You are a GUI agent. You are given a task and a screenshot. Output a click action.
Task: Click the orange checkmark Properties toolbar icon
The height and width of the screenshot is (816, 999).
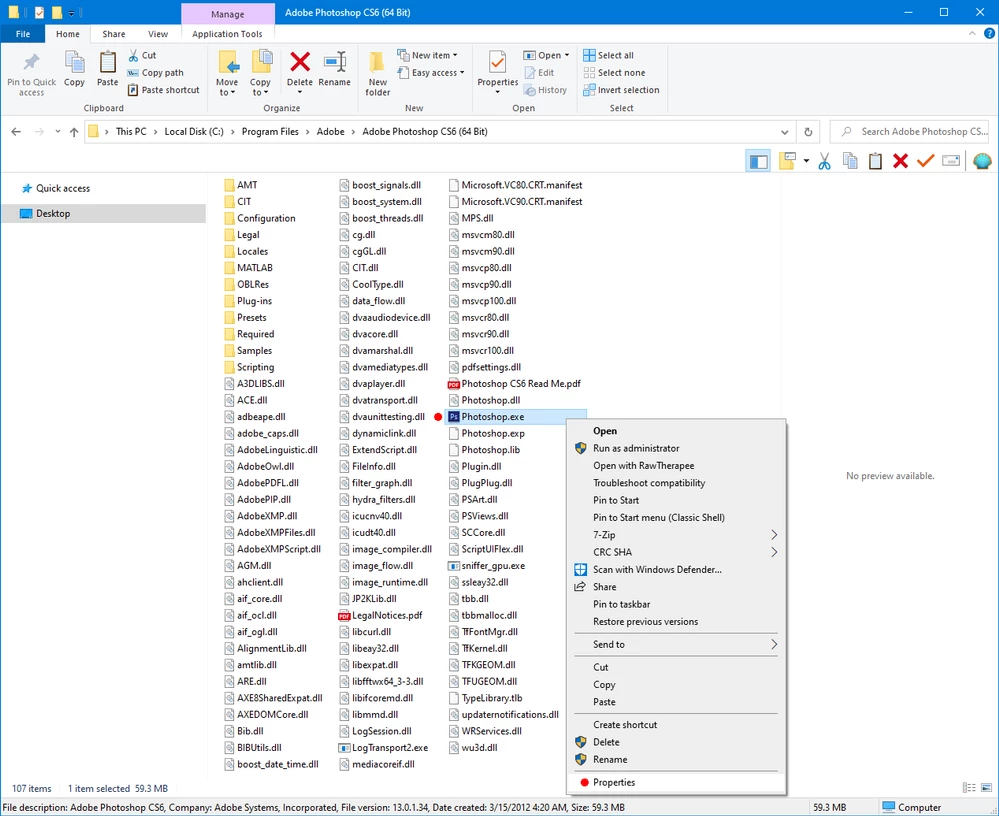[925, 161]
